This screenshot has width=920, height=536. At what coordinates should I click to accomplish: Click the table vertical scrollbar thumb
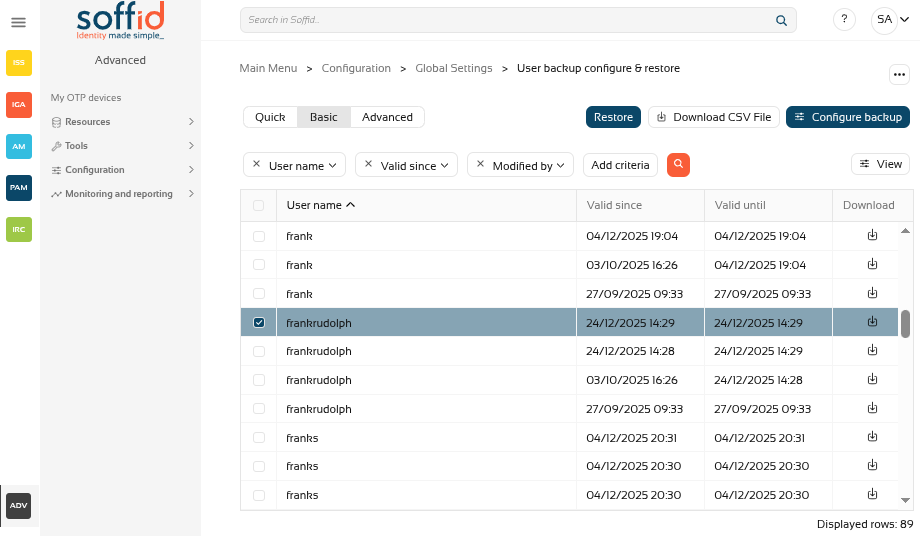(x=905, y=324)
